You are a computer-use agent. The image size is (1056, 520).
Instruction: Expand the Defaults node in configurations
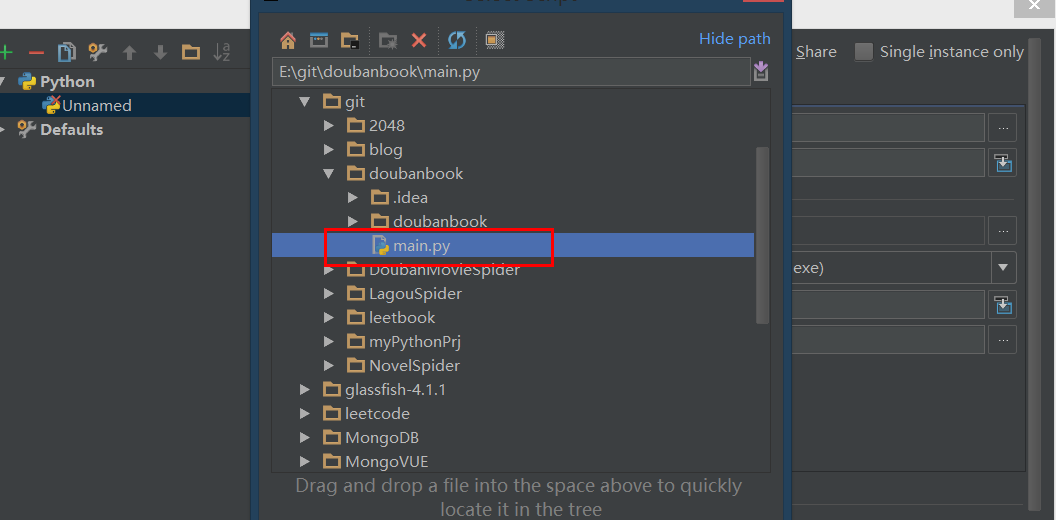(4, 129)
